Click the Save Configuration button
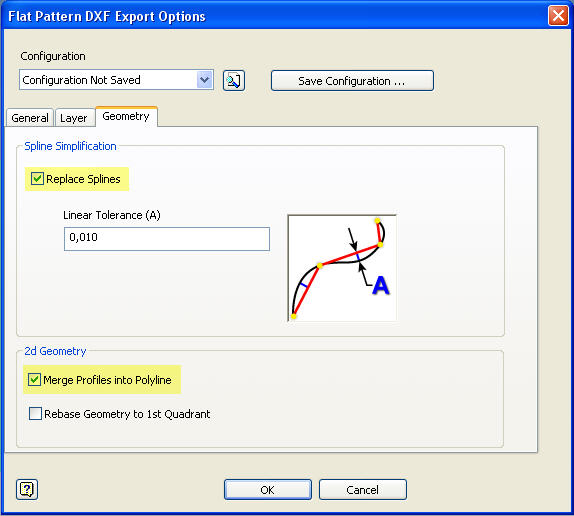Screen dimensions: 574x516 (x=352, y=81)
